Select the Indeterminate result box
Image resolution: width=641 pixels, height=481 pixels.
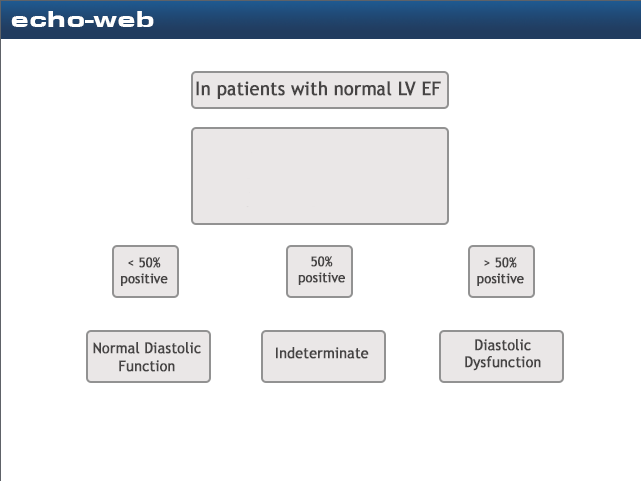(x=322, y=356)
